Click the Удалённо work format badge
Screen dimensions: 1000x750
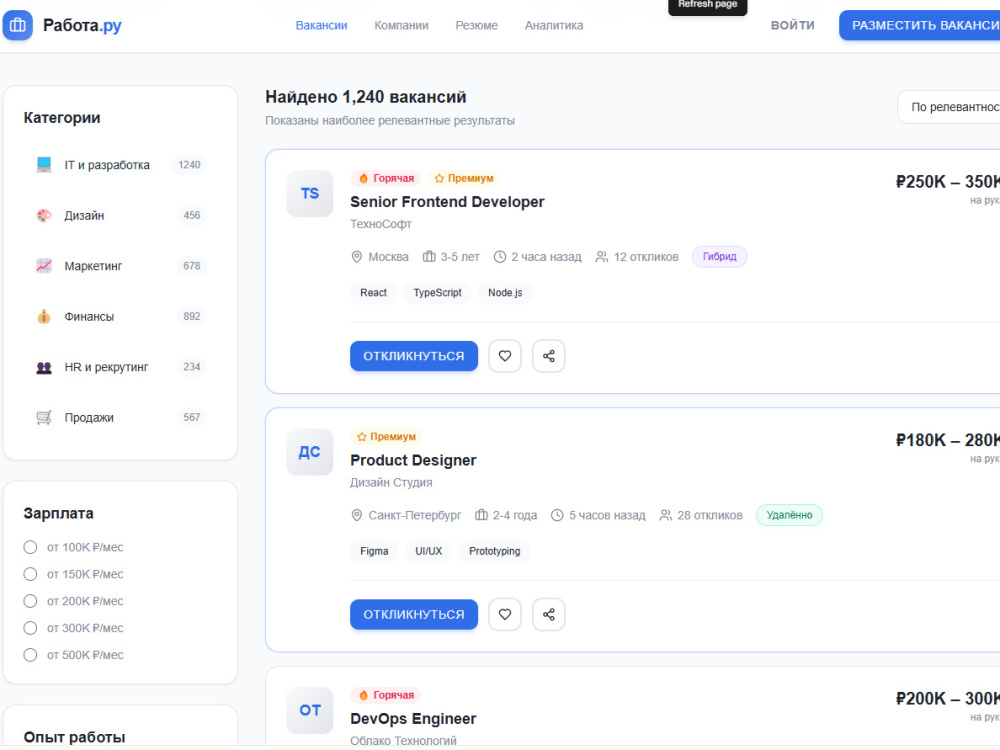790,515
